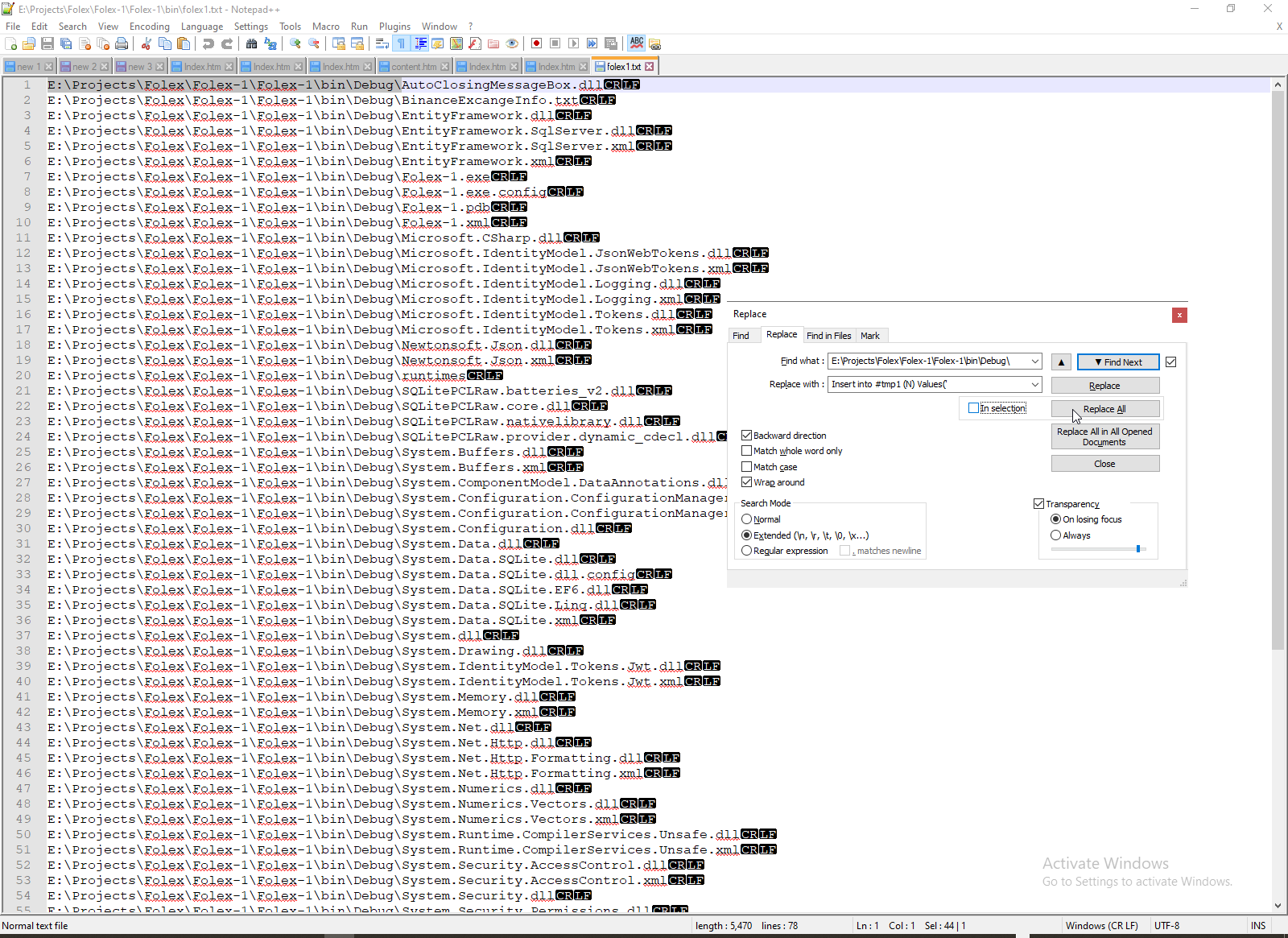Viewport: 1288px width, 938px height.
Task: Select On losing focus transparency radio
Action: coord(1055,519)
